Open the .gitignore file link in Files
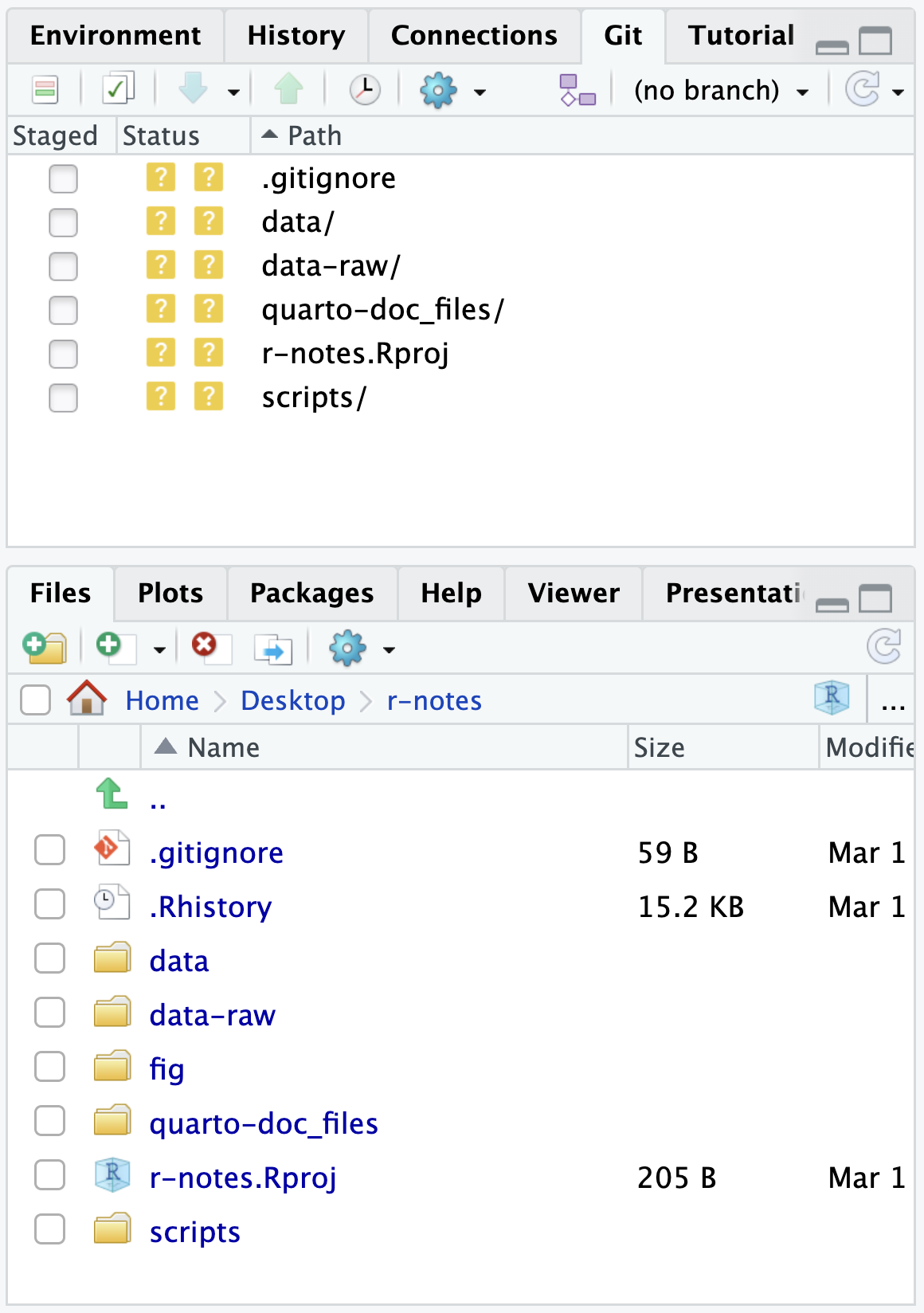This screenshot has width=924, height=1313. coord(217,853)
